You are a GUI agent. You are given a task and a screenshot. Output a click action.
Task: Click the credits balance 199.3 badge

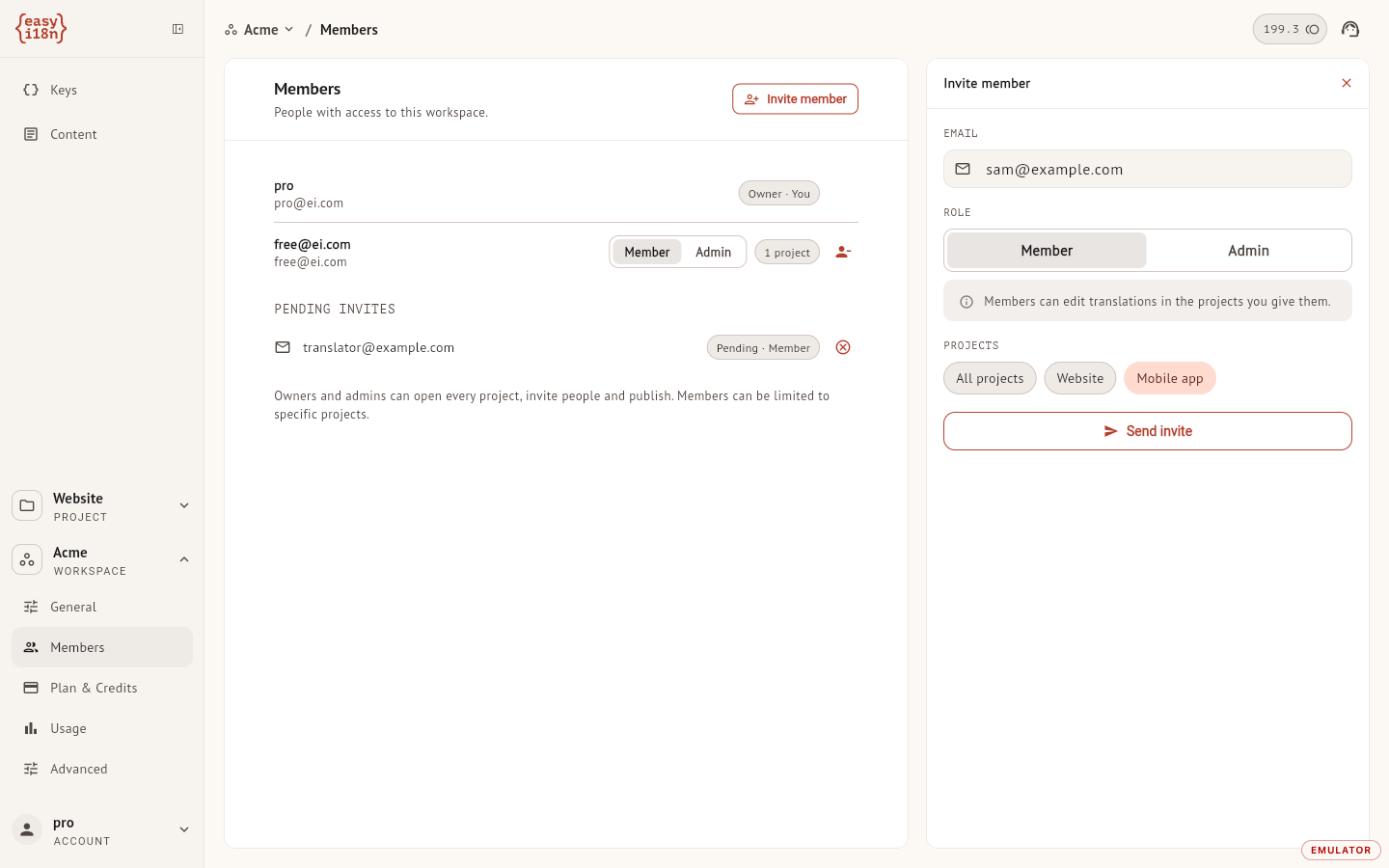point(1290,29)
